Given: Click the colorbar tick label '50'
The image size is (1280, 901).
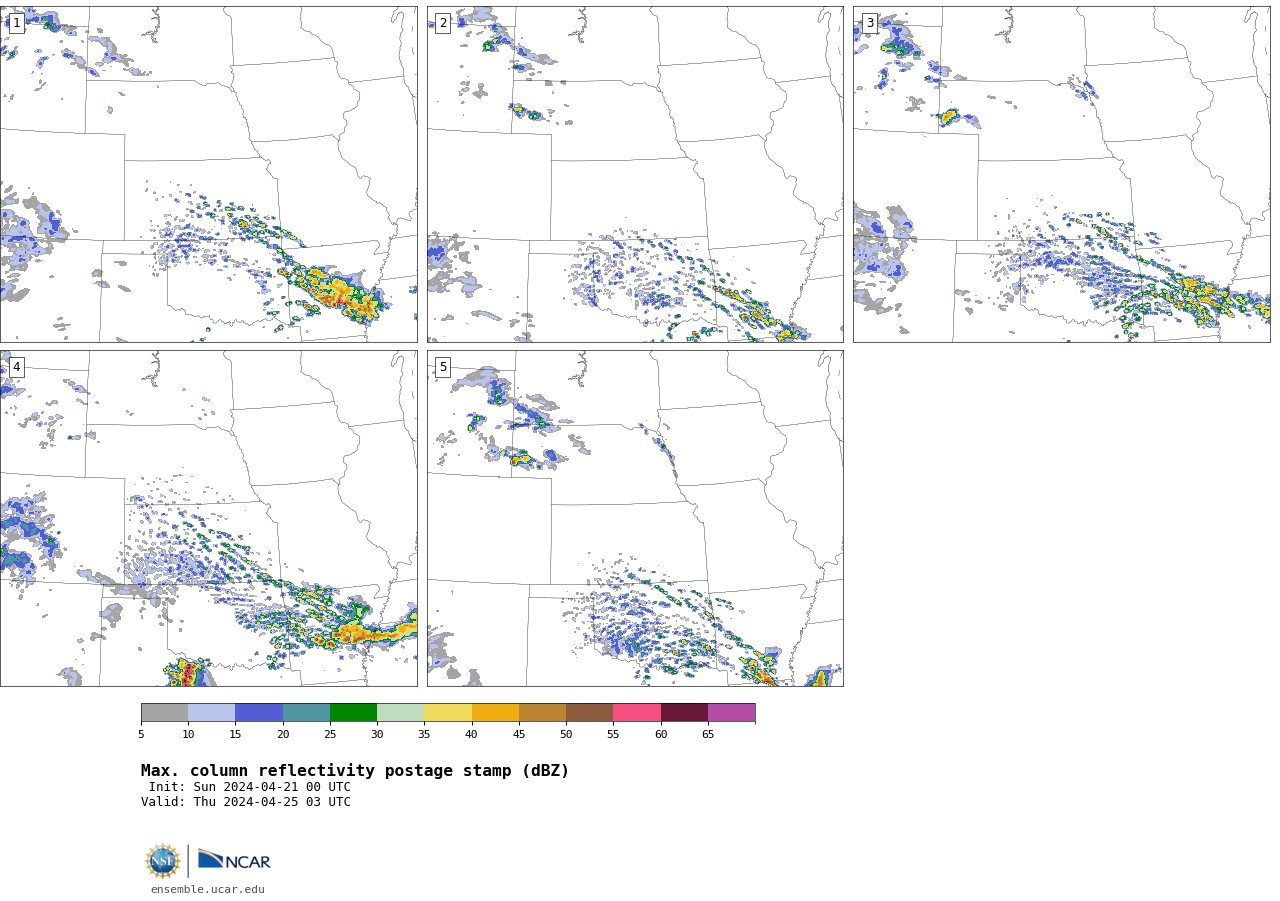Looking at the screenshot, I should coord(566,735).
